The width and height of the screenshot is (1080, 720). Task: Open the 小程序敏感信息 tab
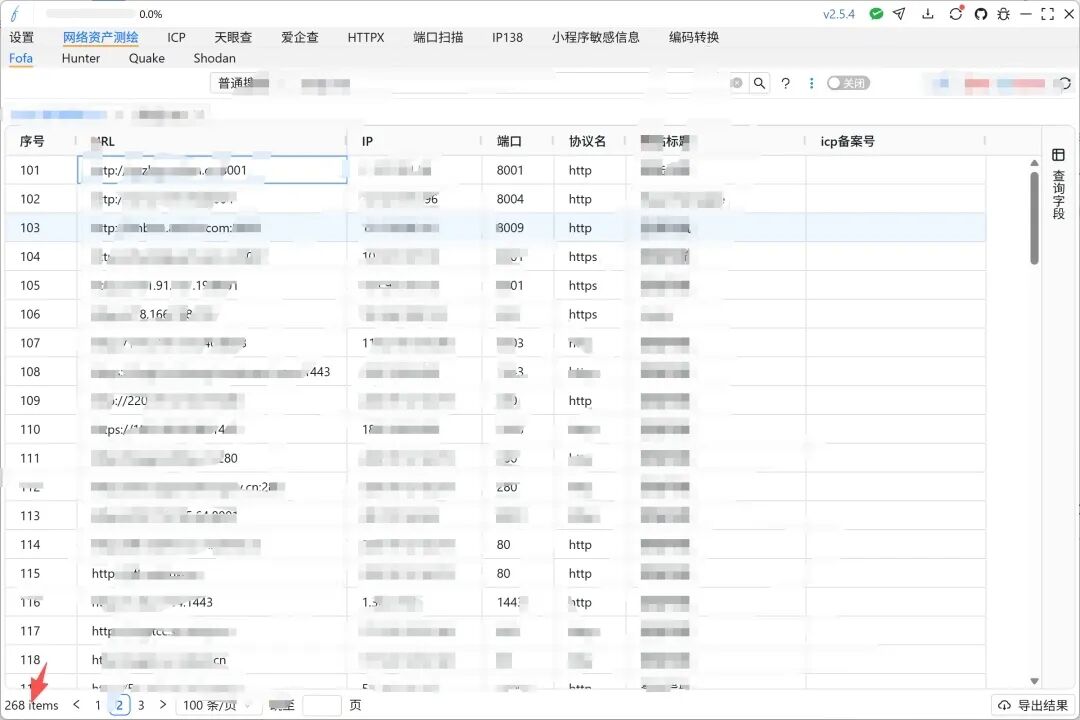click(x=595, y=37)
